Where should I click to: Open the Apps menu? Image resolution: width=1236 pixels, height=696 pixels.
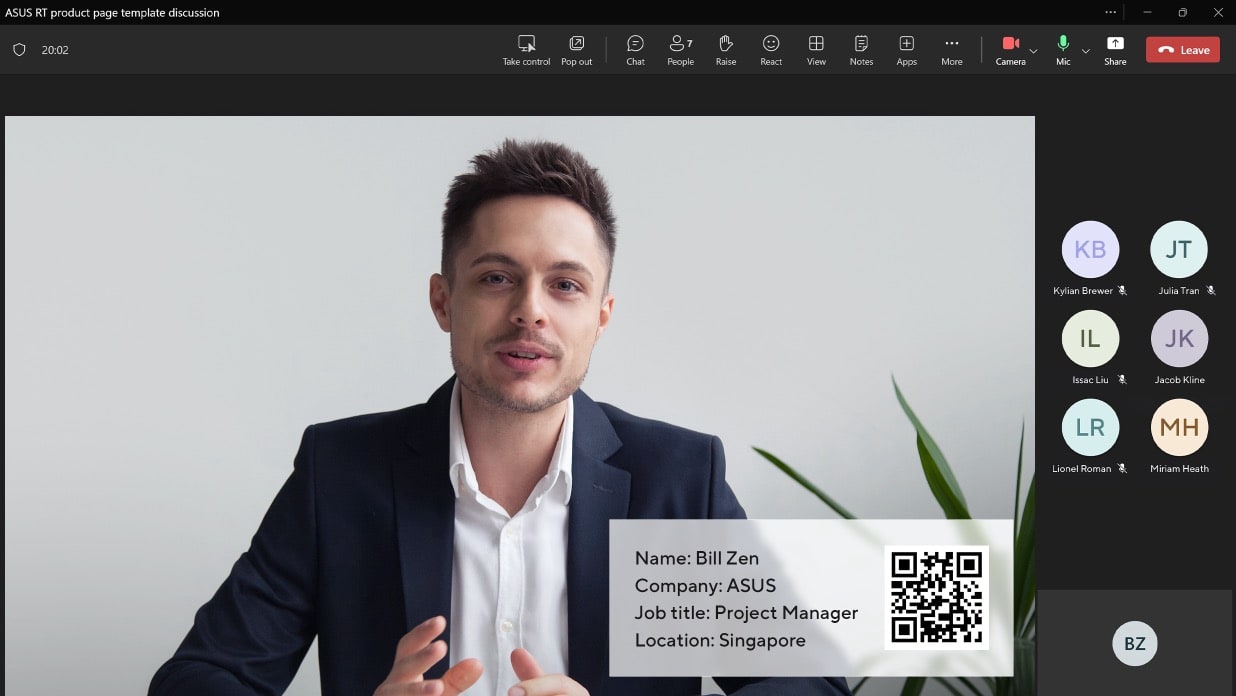click(x=906, y=50)
